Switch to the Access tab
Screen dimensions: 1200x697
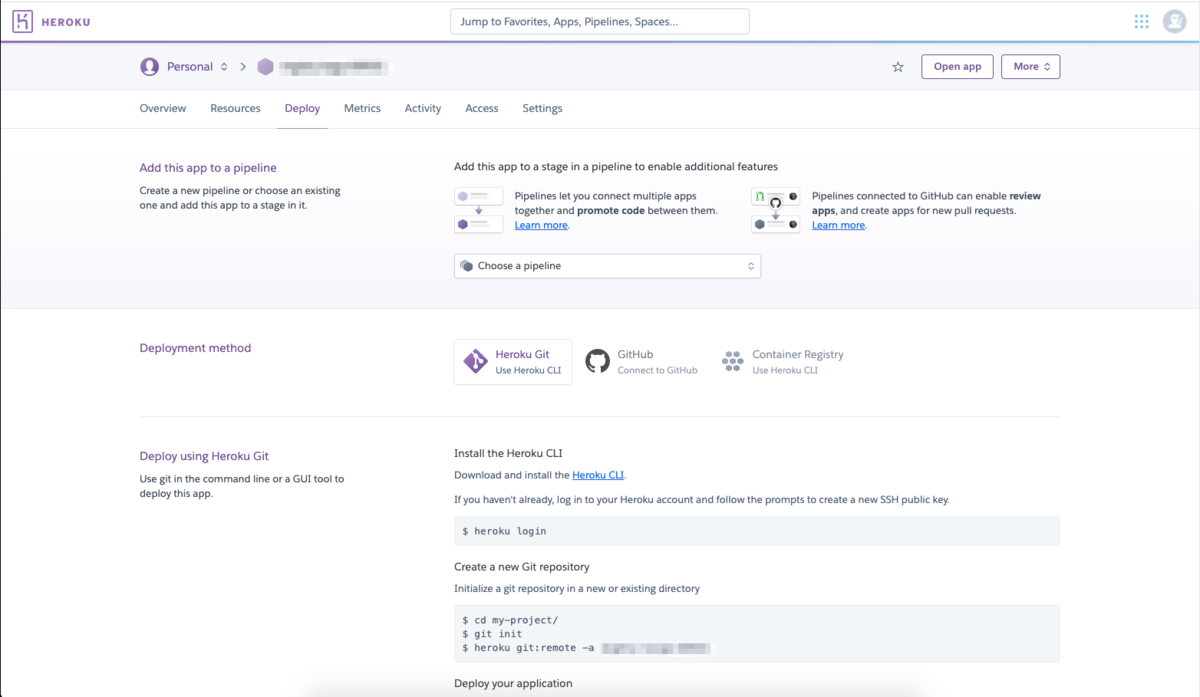pyautogui.click(x=482, y=108)
